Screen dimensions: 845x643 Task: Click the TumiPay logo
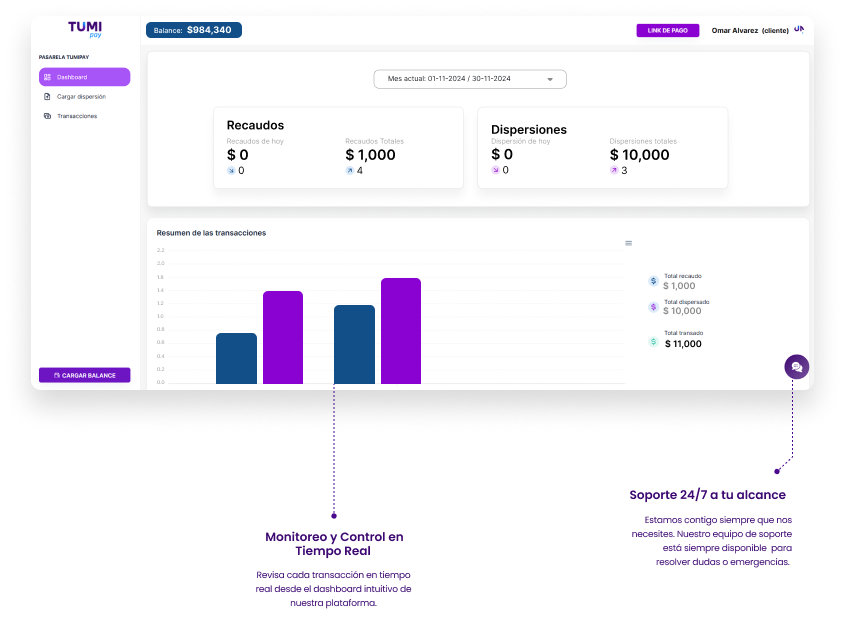pyautogui.click(x=85, y=30)
